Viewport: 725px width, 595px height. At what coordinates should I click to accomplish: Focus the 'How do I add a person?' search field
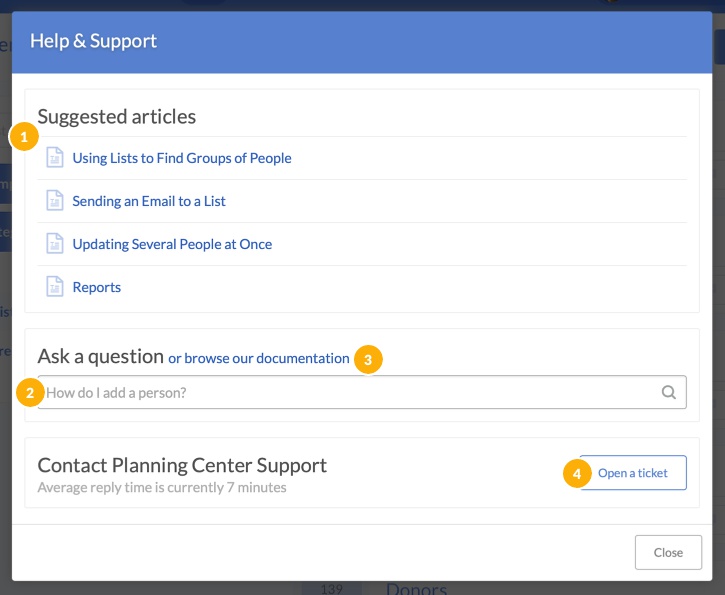(x=362, y=392)
